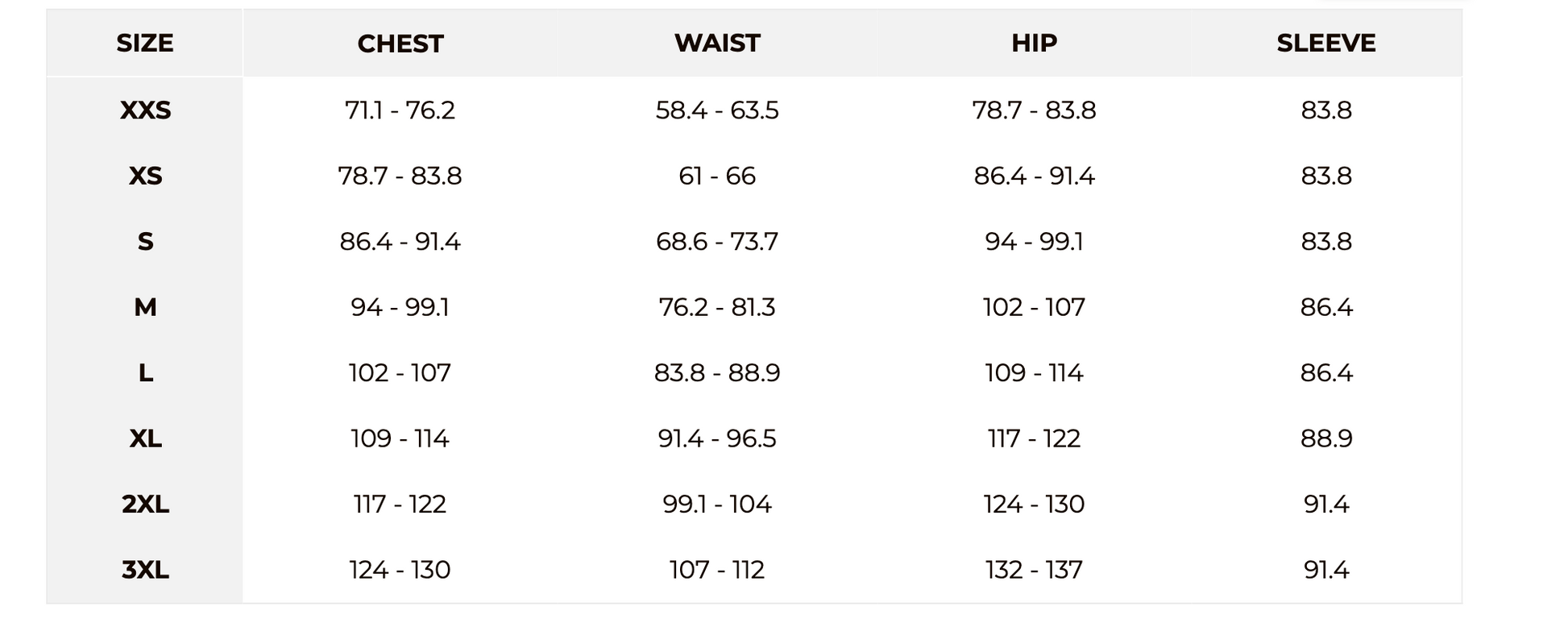Click XL sleeve value 88.9
Image resolution: width=1568 pixels, height=619 pixels.
coord(1325,438)
